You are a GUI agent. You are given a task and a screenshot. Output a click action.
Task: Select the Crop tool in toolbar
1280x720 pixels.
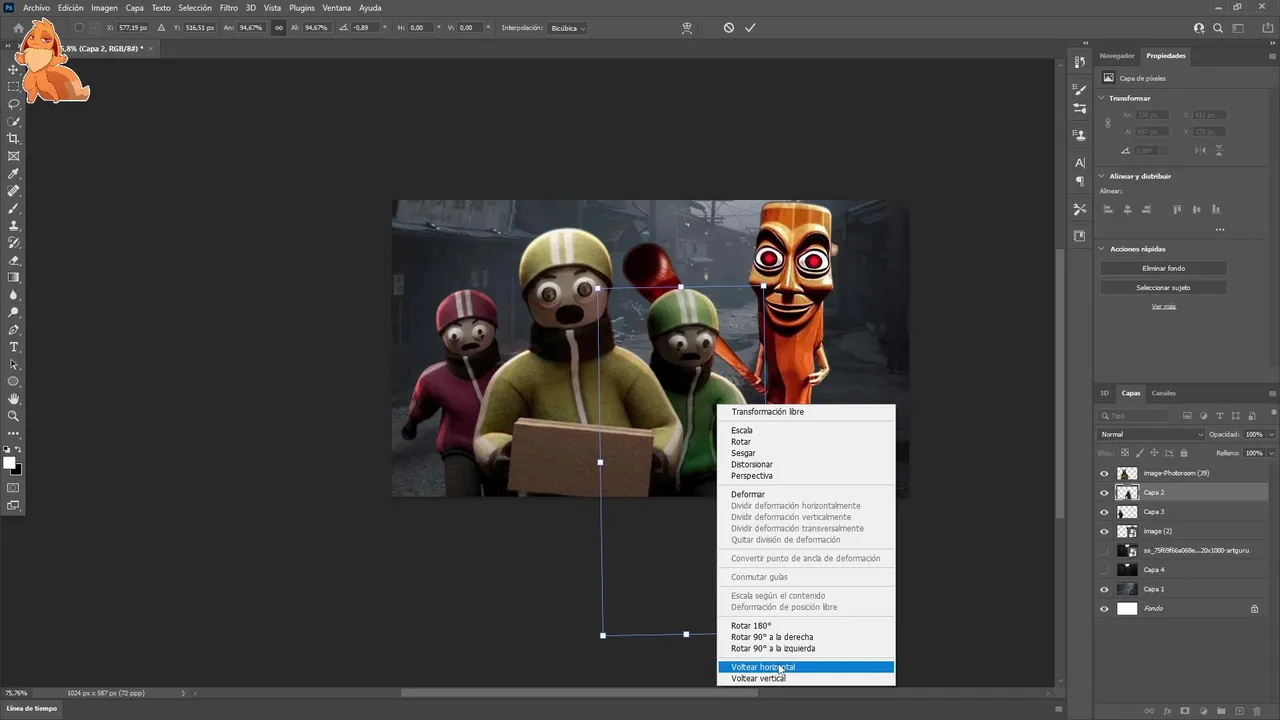(x=14, y=138)
